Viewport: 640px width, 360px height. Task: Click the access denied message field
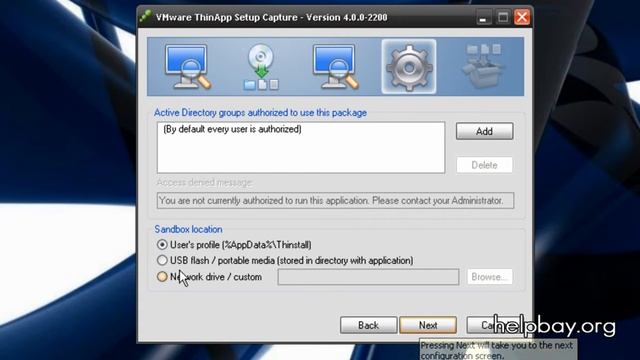click(335, 201)
